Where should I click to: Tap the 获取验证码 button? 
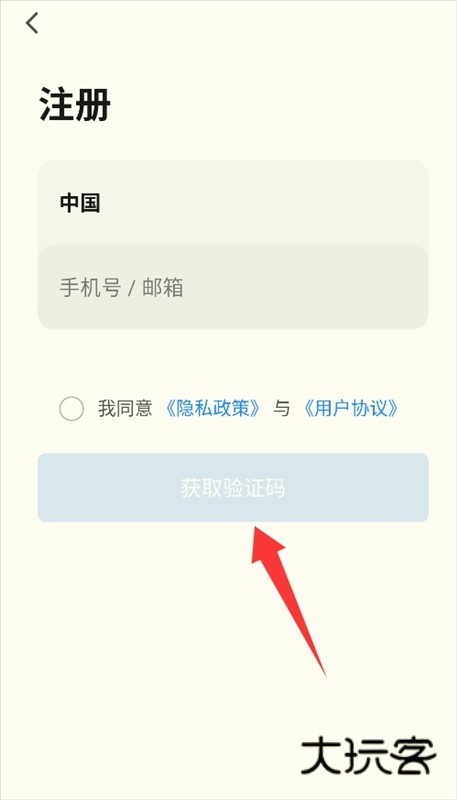(x=233, y=488)
